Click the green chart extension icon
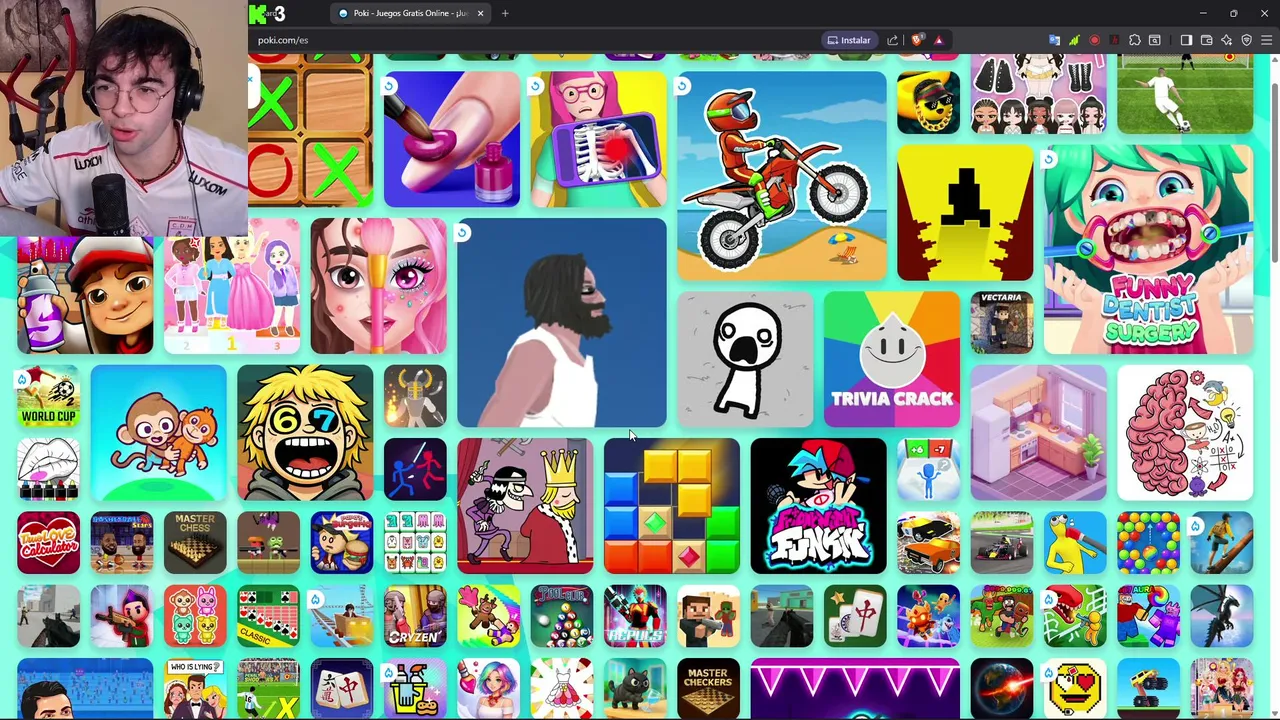The width and height of the screenshot is (1280, 720). [1074, 40]
